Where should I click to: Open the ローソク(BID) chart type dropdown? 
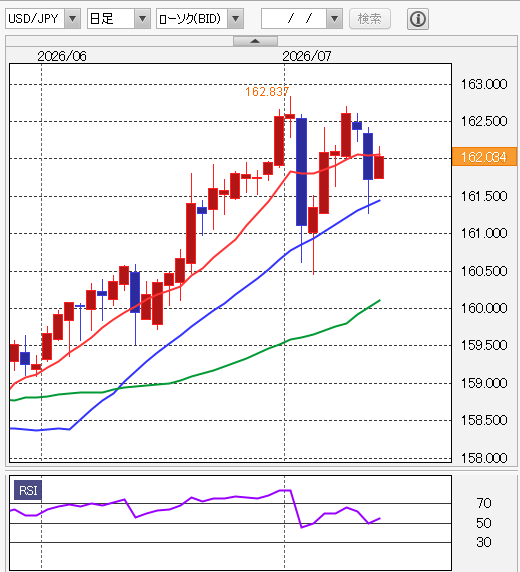pos(200,19)
